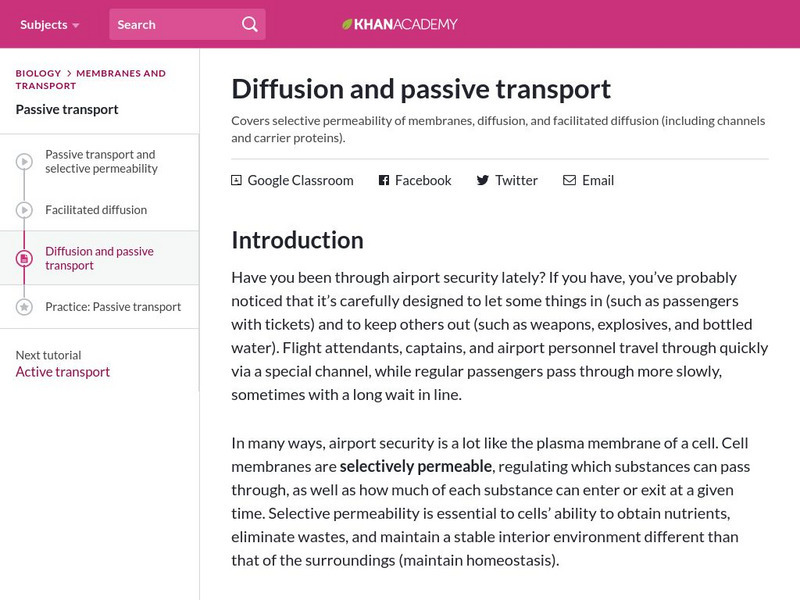Viewport: 800px width, 600px height.
Task: Click the article document icon beside Diffusion and passive transport
Action: point(22,255)
